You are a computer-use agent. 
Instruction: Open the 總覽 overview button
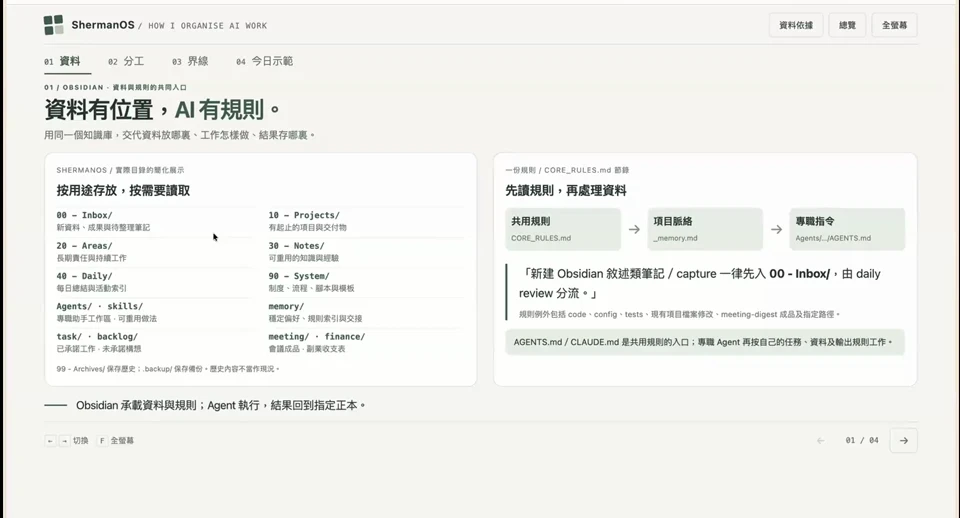(x=847, y=25)
